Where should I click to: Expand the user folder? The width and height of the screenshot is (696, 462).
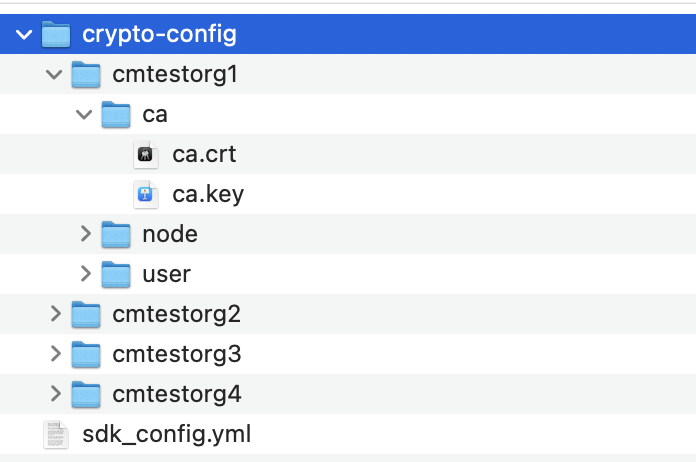click(85, 274)
